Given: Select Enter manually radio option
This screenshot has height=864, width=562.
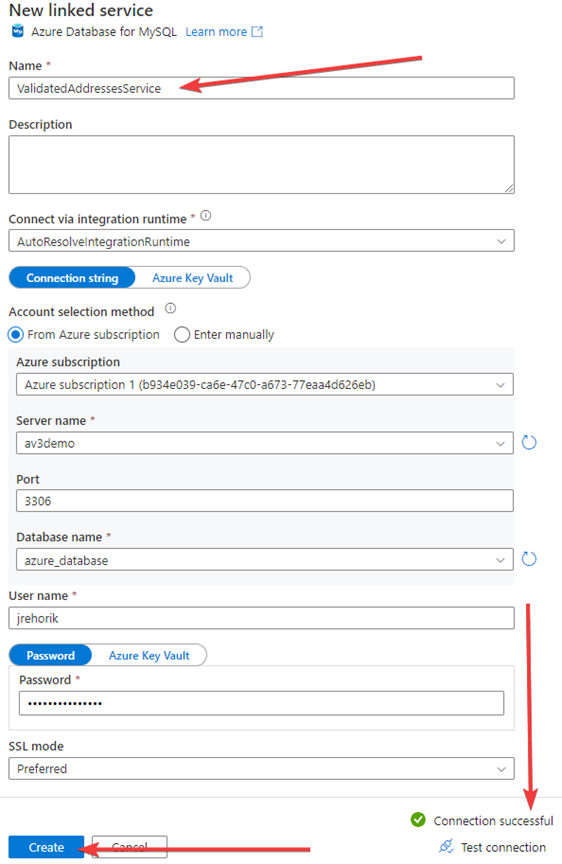Looking at the screenshot, I should coord(182,334).
